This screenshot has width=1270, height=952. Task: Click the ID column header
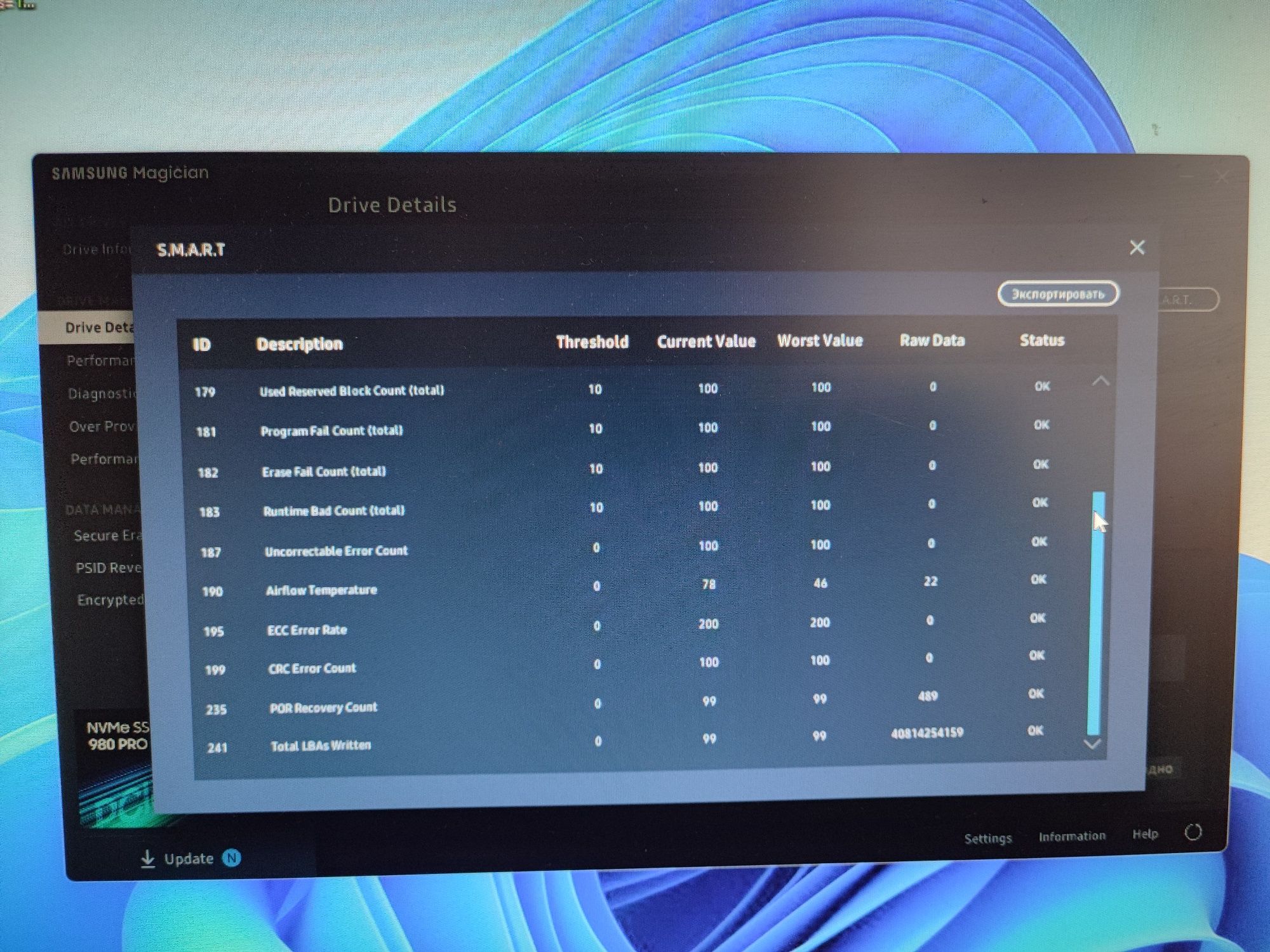coord(201,345)
